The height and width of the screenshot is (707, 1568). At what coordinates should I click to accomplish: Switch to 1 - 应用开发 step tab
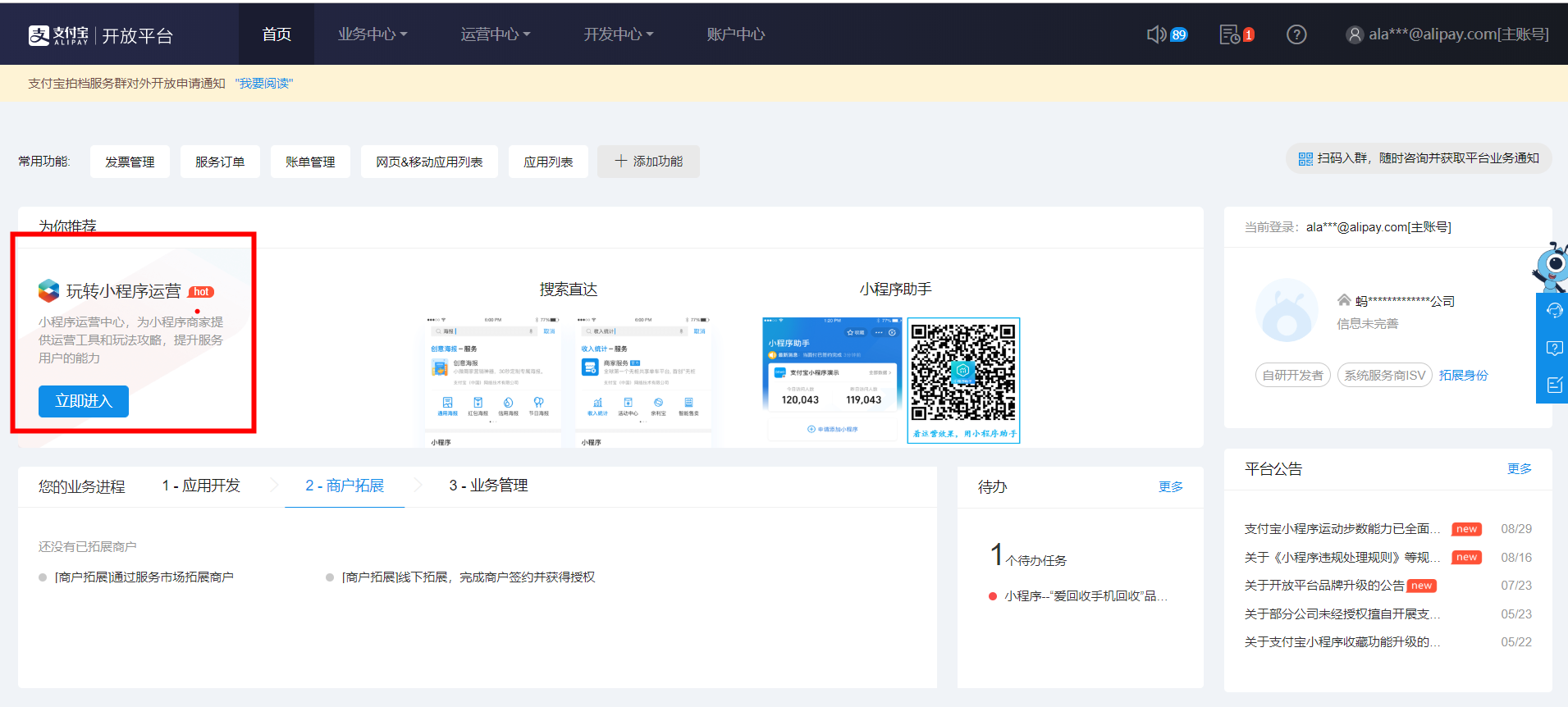click(x=201, y=486)
